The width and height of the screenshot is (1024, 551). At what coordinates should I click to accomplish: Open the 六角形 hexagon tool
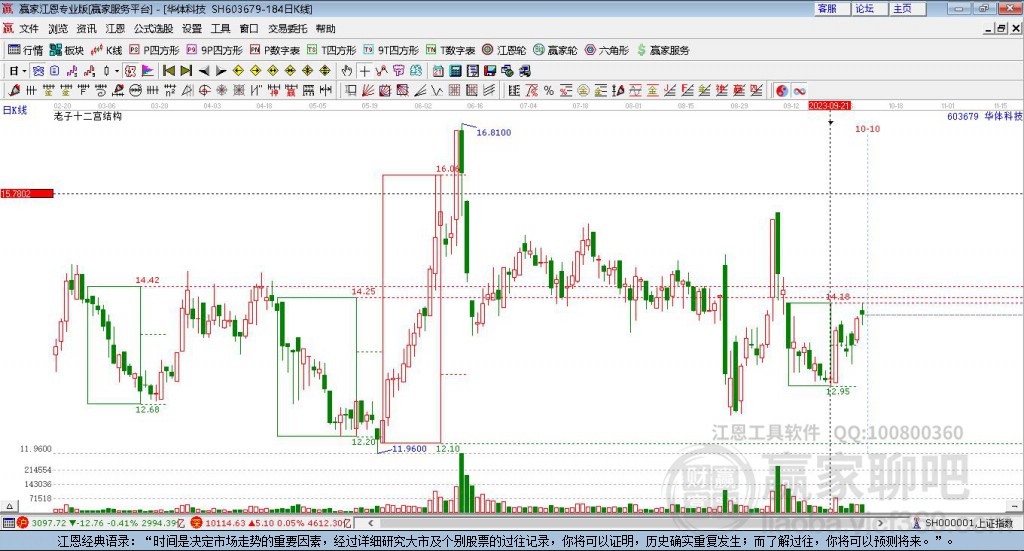[607, 50]
